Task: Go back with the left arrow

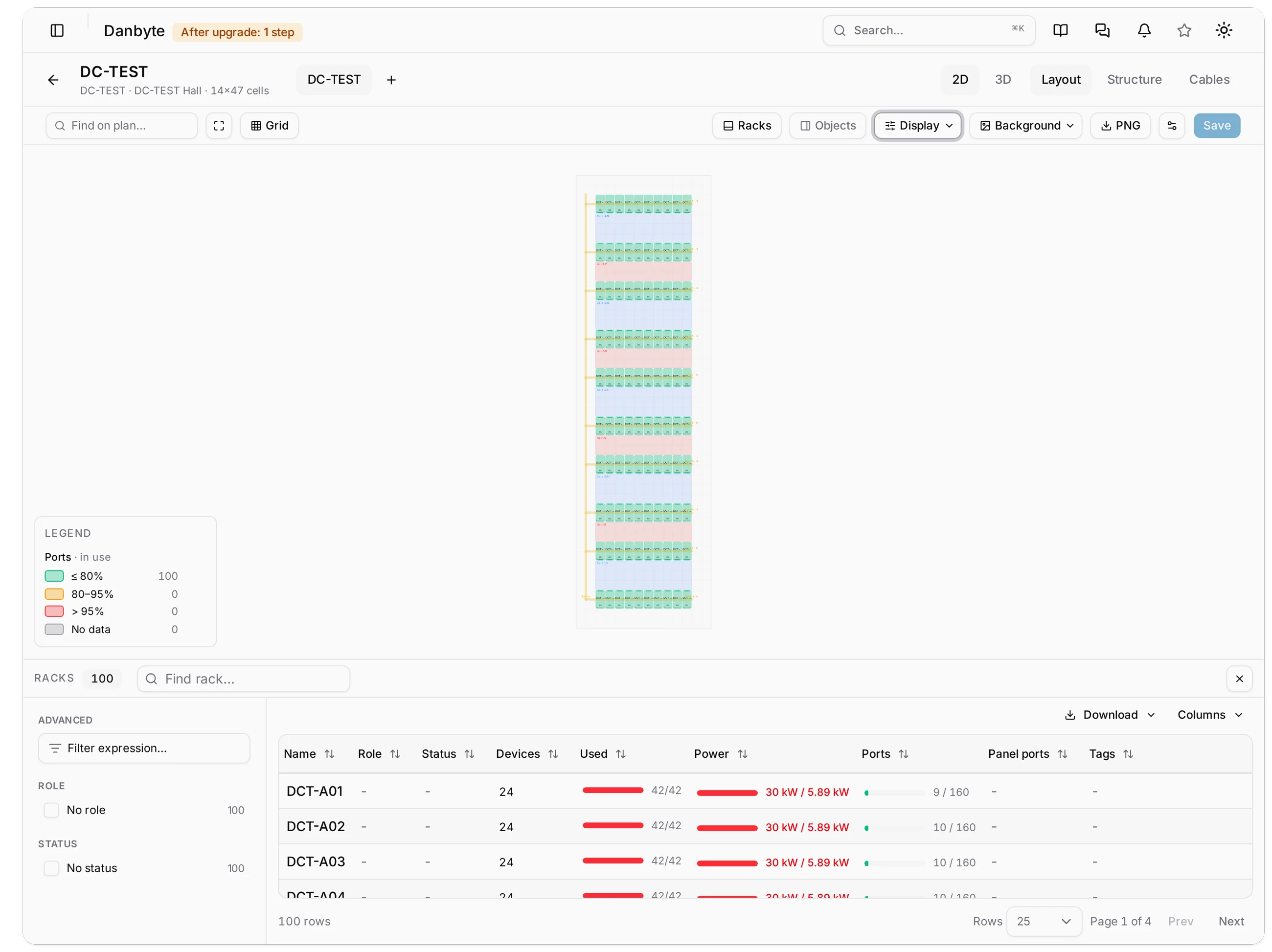Action: 53,80
